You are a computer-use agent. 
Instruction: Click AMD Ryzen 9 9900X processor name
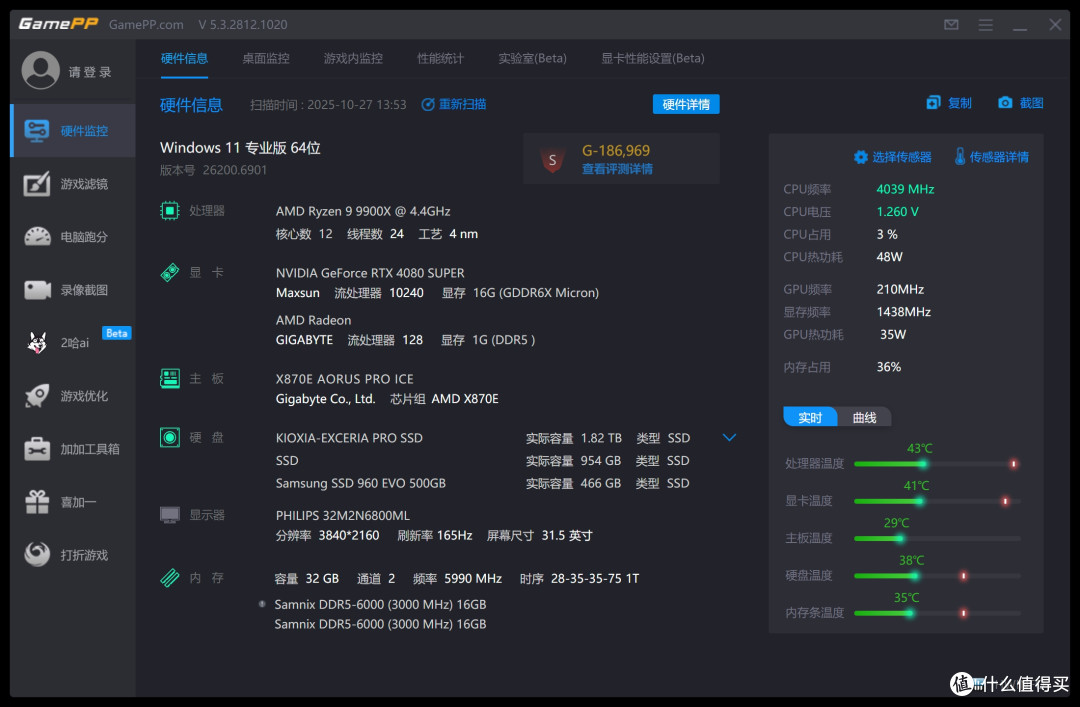coord(363,211)
